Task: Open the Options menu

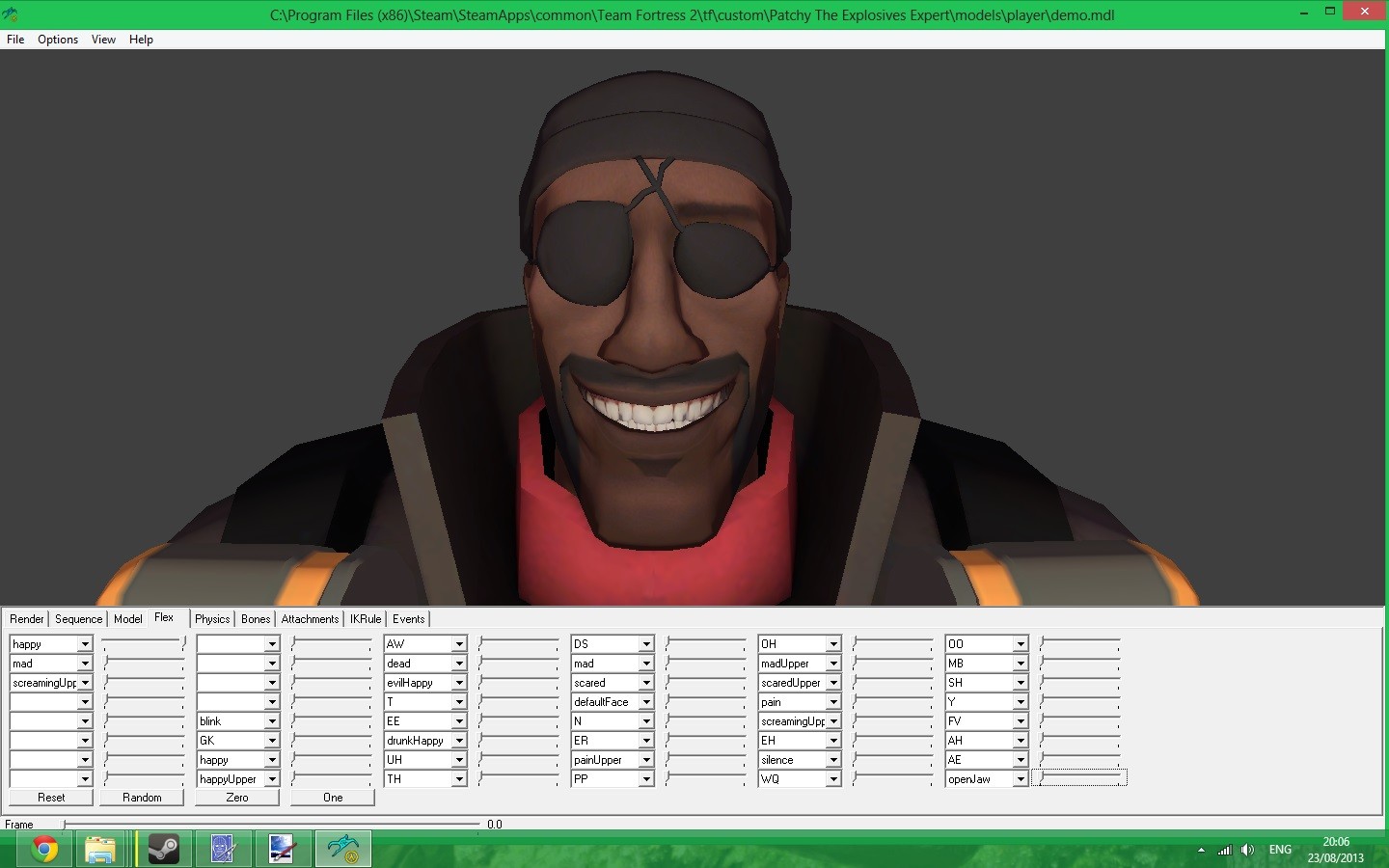Action: [x=58, y=40]
